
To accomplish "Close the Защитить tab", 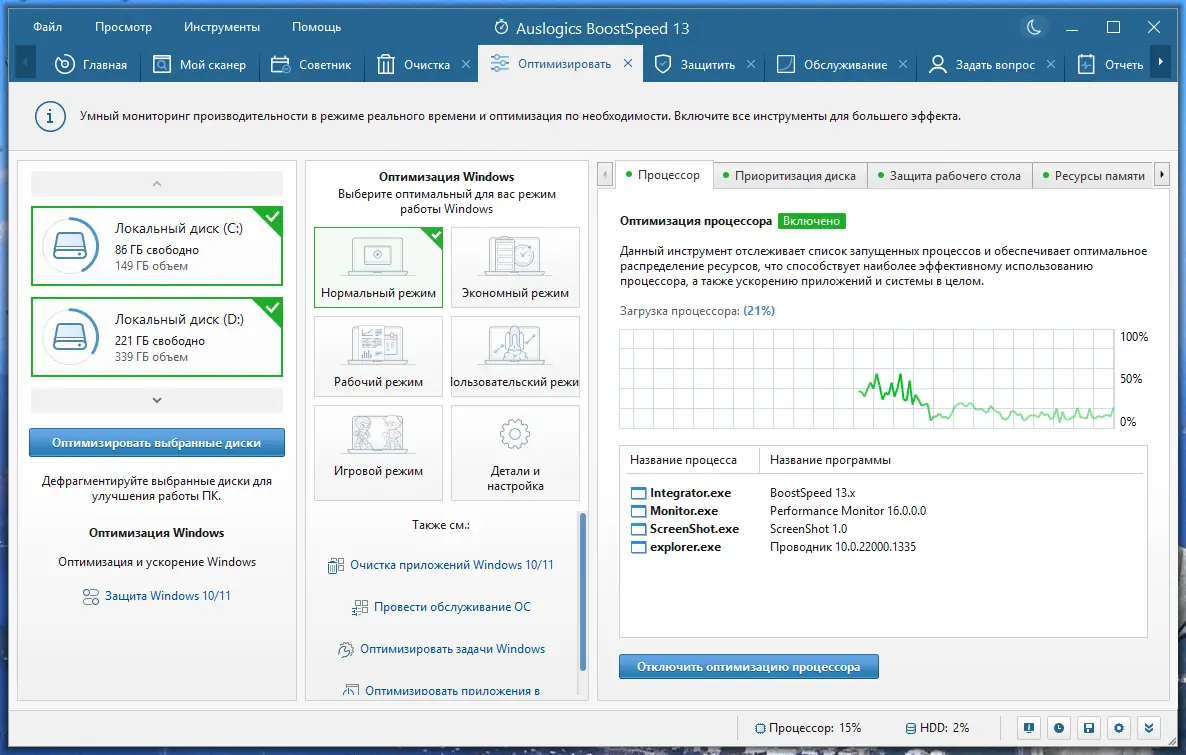I will 750,64.
